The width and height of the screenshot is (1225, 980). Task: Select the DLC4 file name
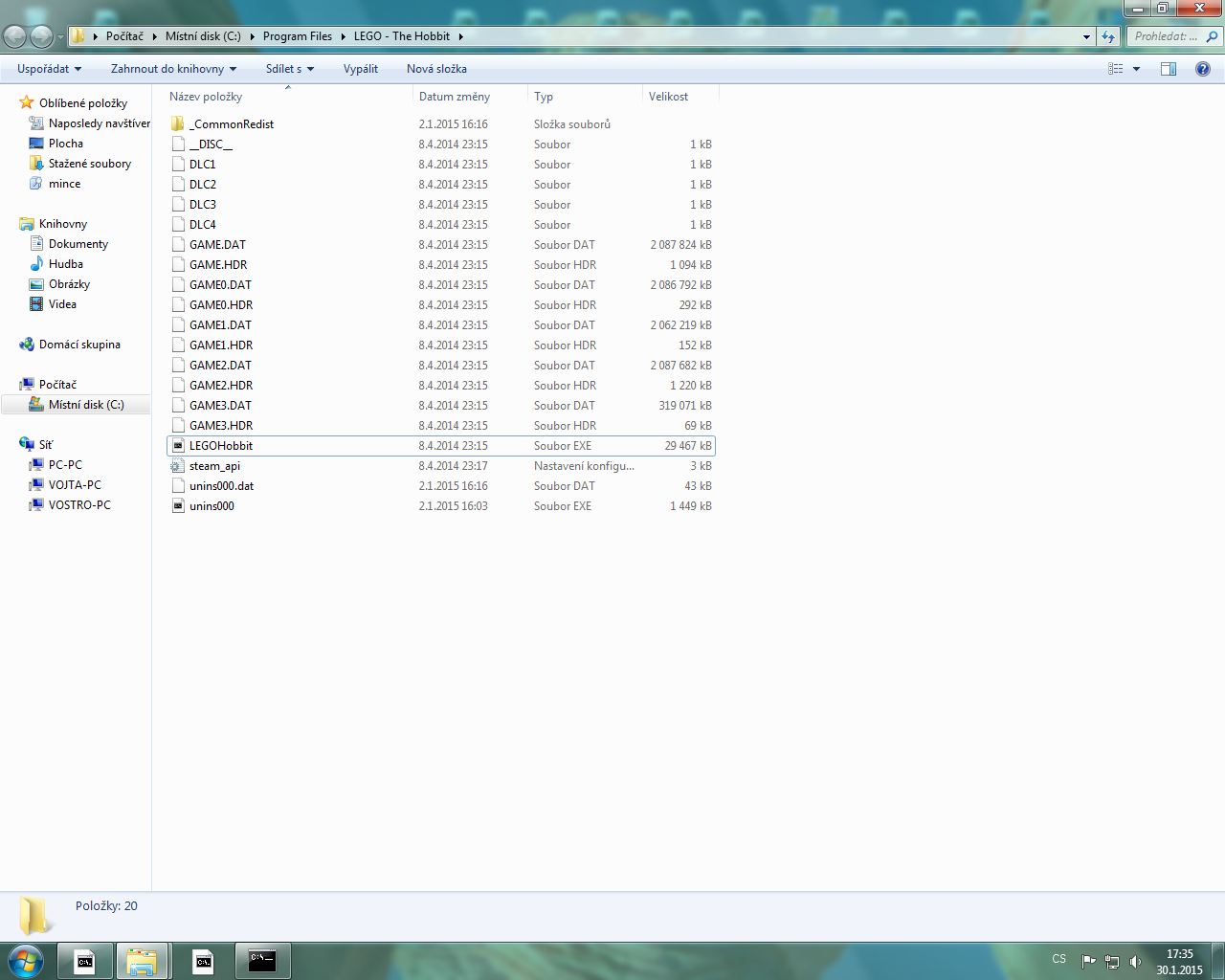(x=203, y=225)
